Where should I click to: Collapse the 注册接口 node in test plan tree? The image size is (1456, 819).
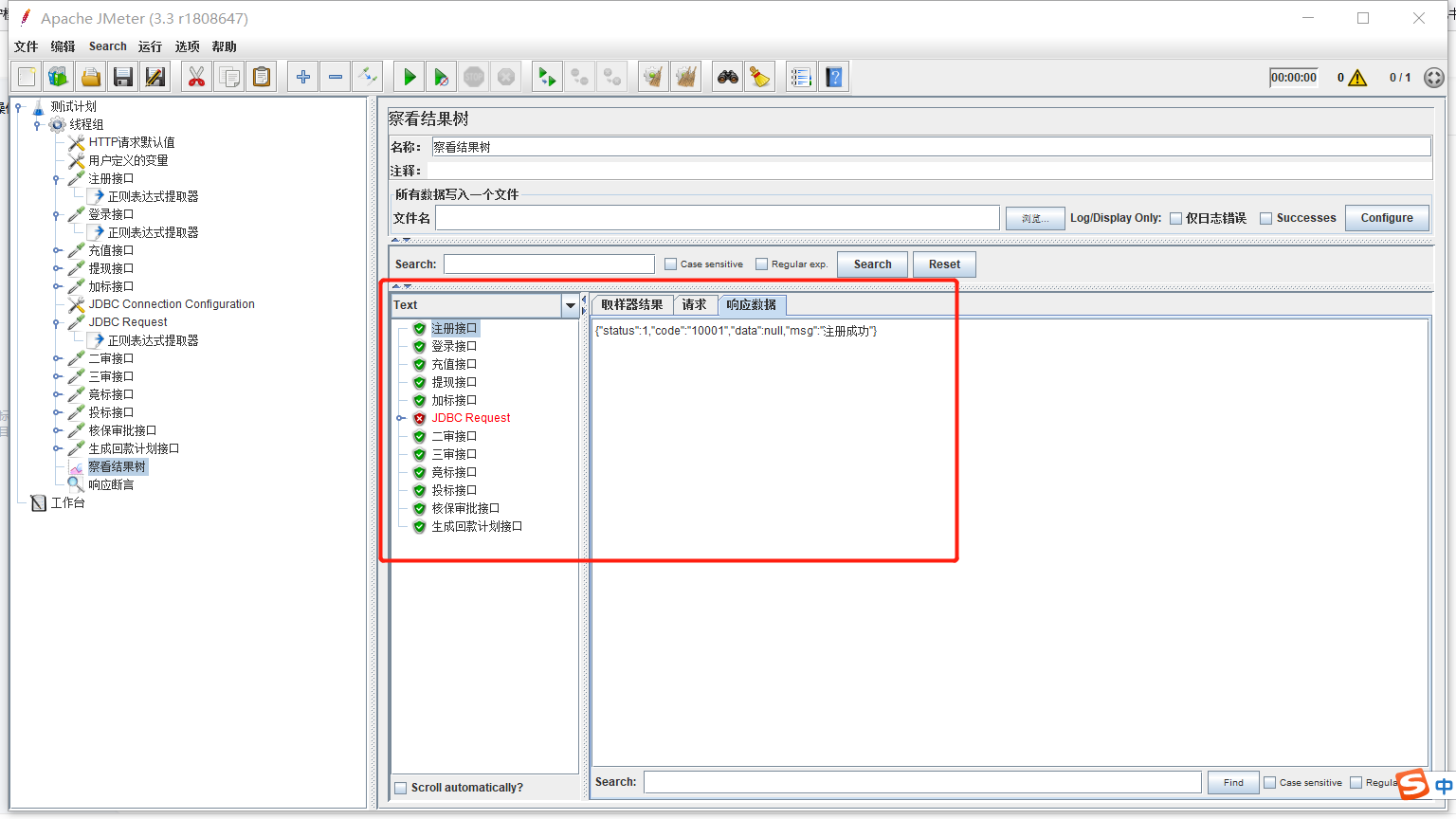pyautogui.click(x=56, y=179)
